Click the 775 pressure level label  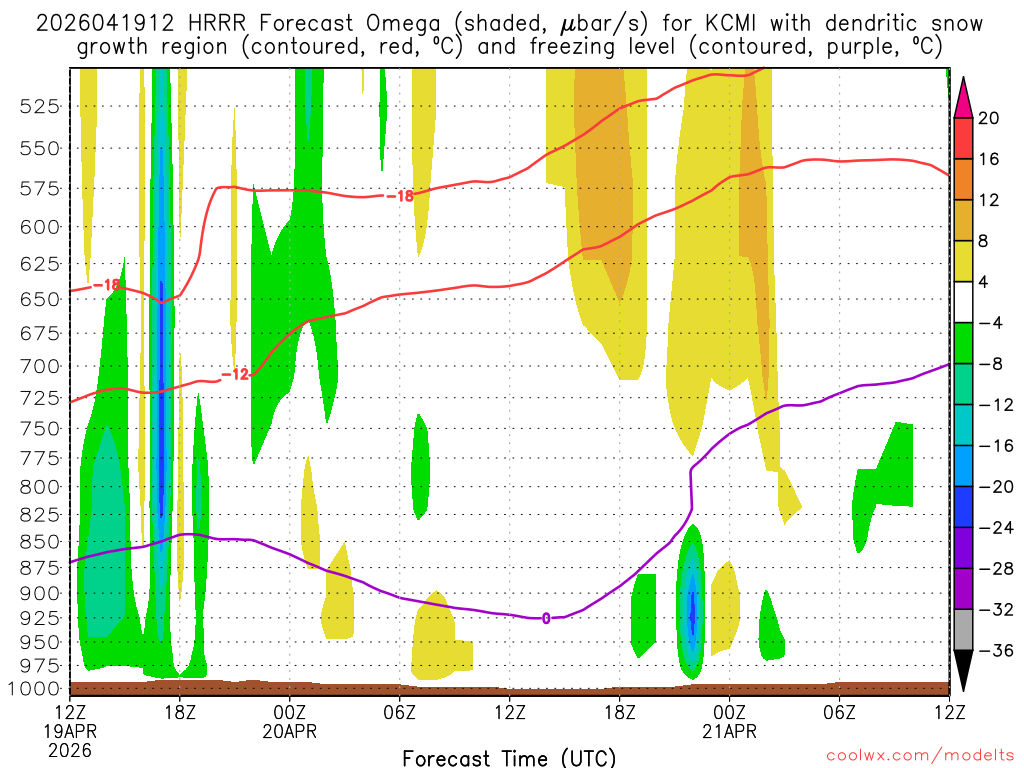tap(40, 458)
